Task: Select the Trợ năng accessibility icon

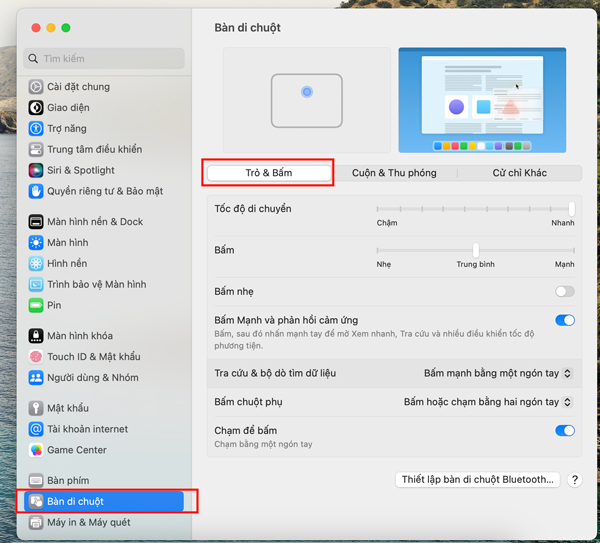Action: click(x=36, y=129)
